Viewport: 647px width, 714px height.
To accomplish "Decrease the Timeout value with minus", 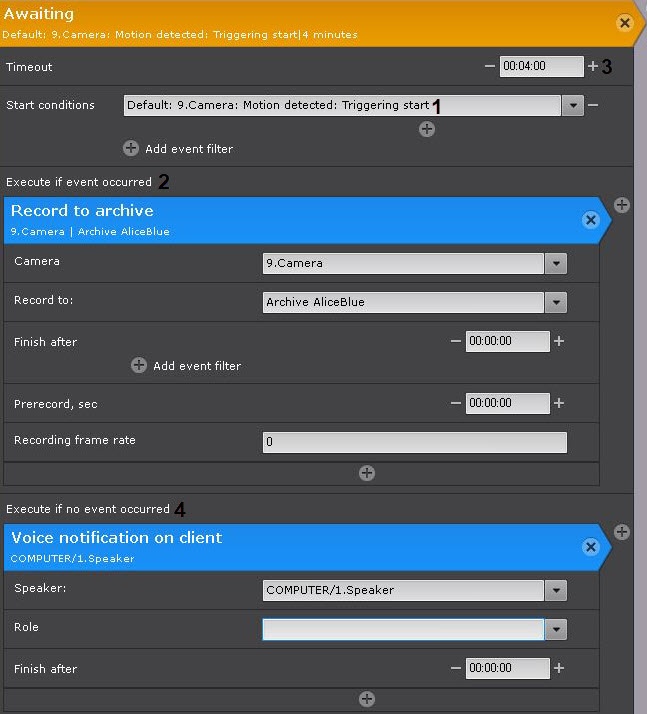I will 489,66.
